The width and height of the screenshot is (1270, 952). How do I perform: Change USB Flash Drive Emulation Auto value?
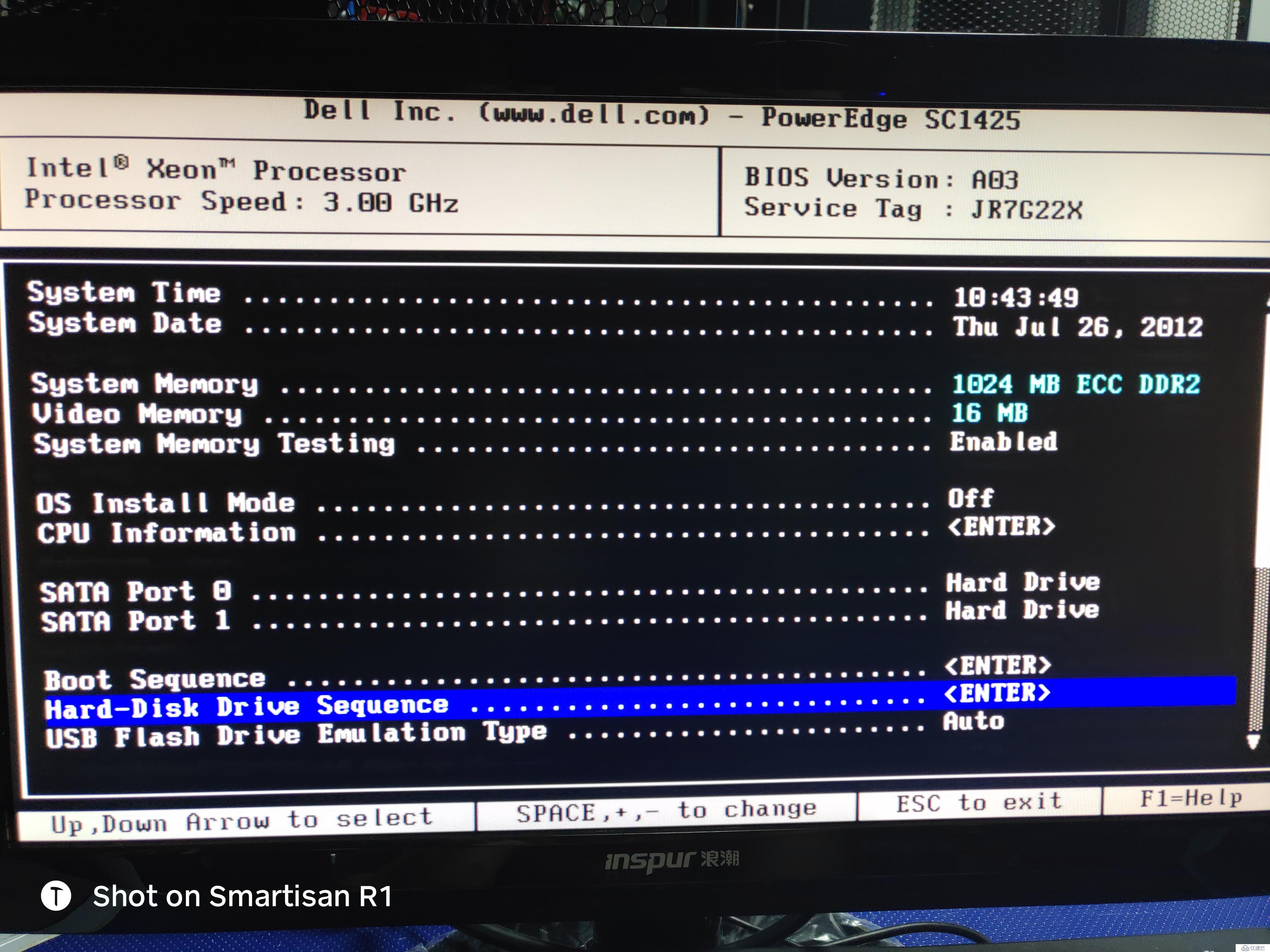973,721
